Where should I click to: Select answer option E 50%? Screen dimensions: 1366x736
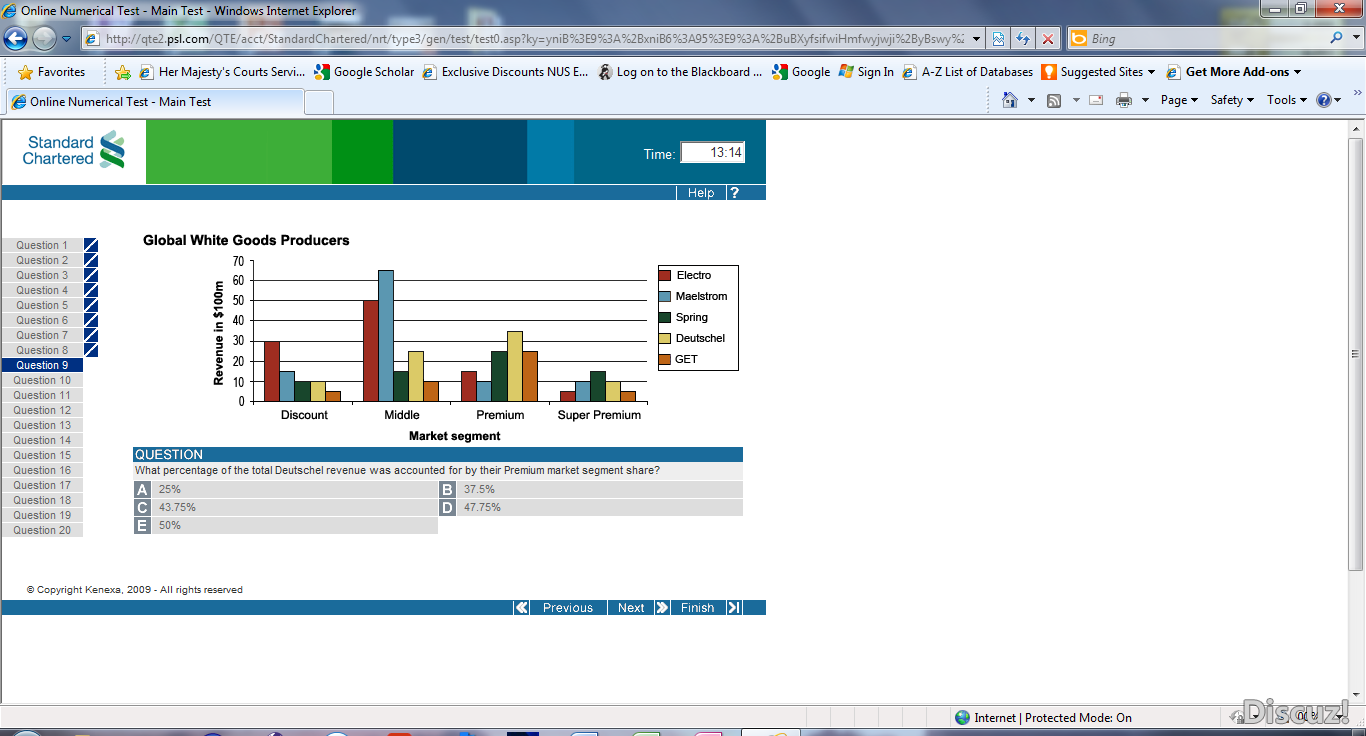coord(286,526)
